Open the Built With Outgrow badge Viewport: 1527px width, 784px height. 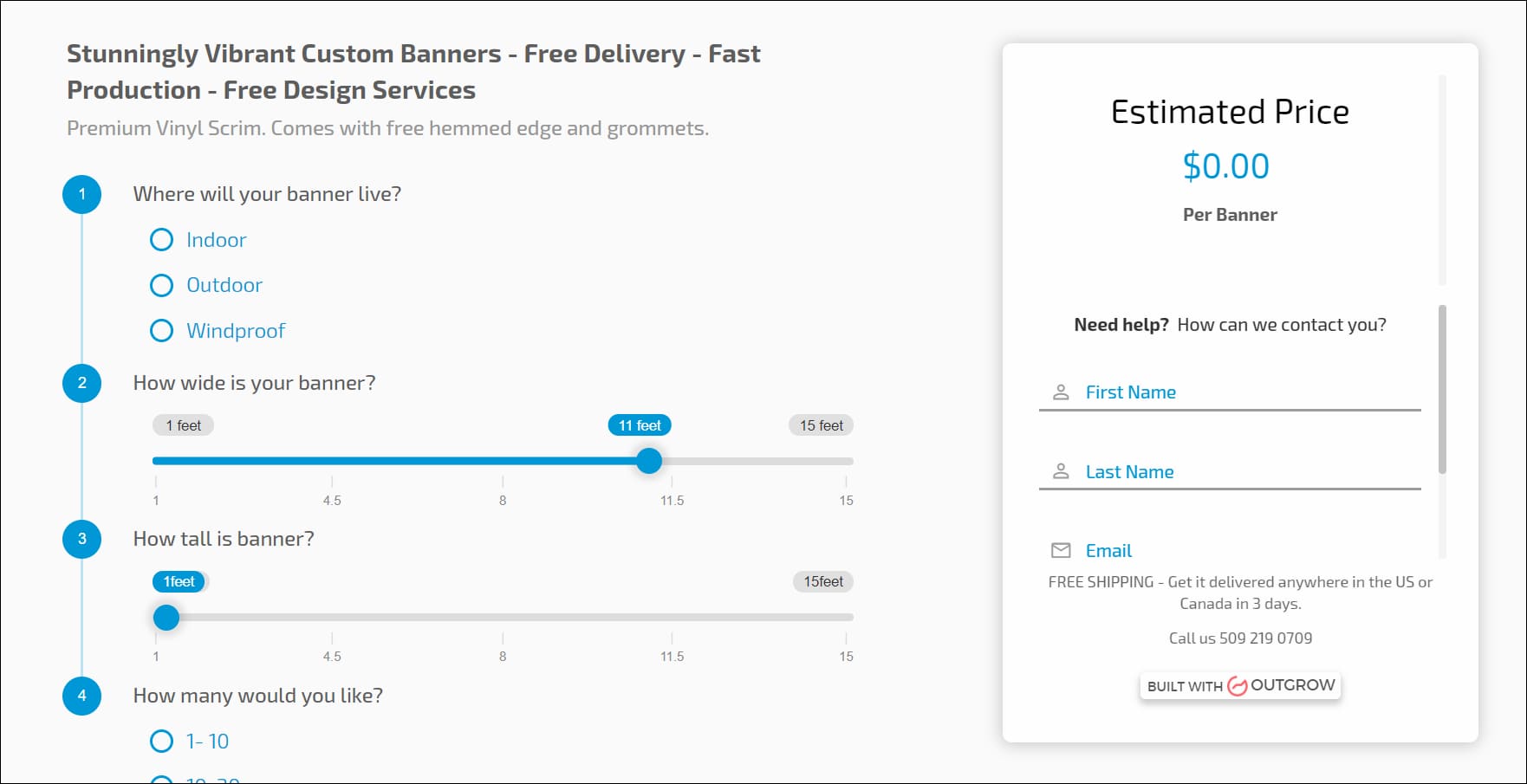point(1240,686)
